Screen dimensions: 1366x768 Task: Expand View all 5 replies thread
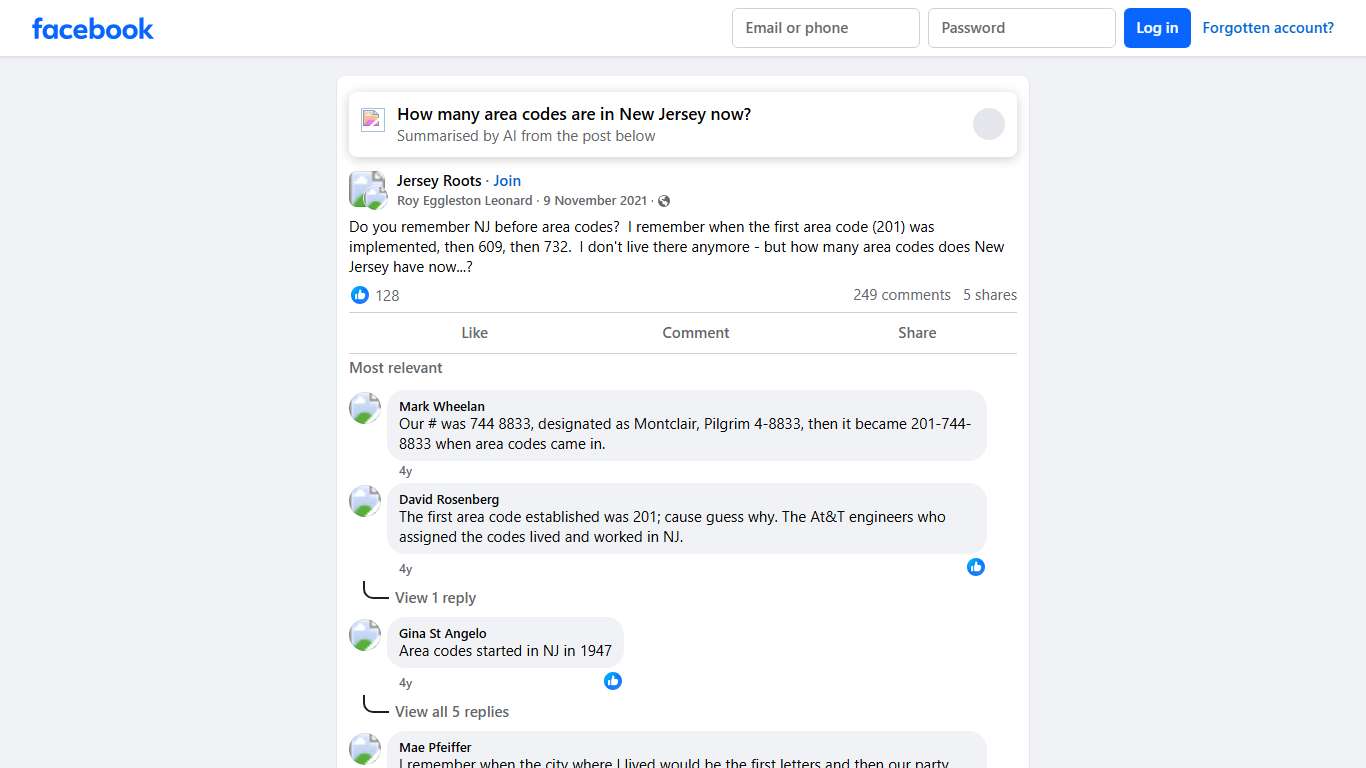coord(452,712)
